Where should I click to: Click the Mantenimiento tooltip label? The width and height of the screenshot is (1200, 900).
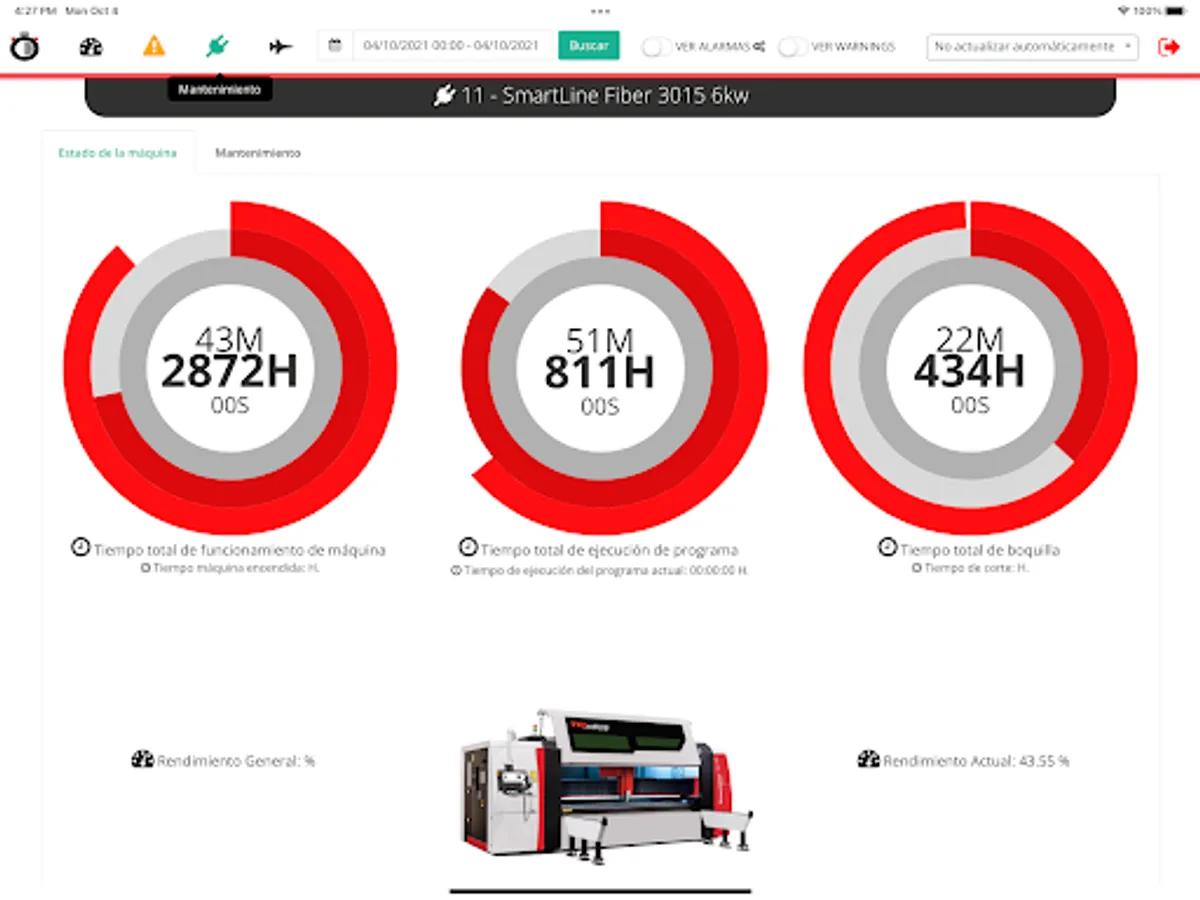219,89
